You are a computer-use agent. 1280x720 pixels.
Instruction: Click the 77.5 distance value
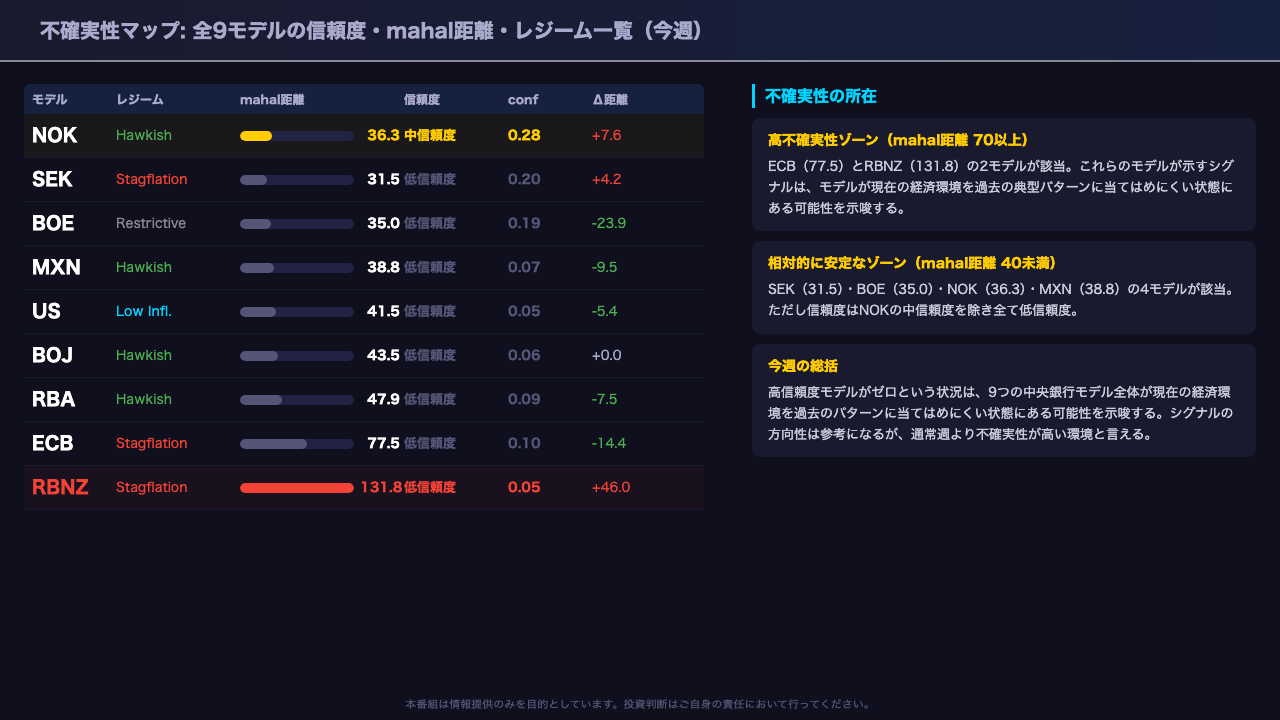(x=383, y=443)
